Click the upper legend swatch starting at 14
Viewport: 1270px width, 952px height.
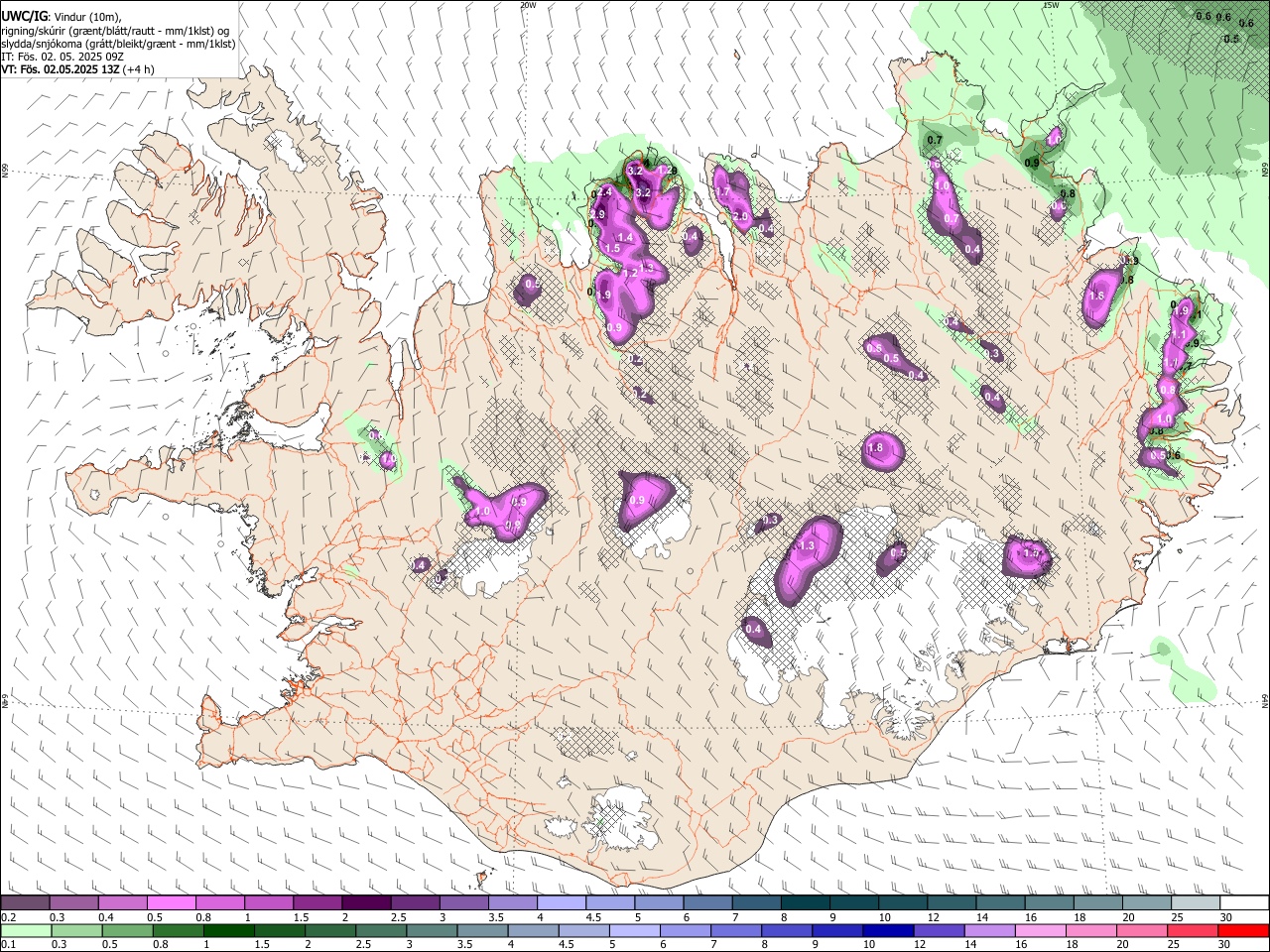(1001, 903)
